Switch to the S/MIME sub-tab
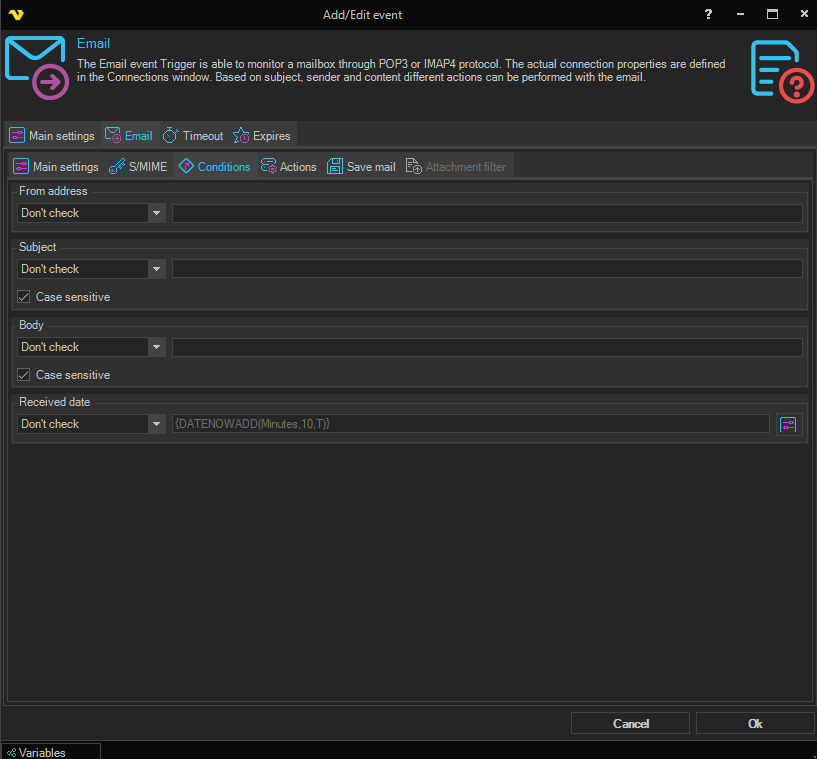 [138, 167]
